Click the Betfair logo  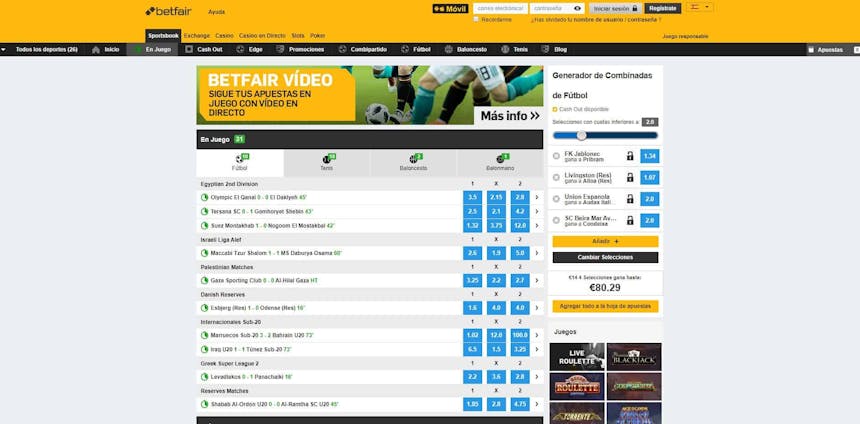click(168, 11)
